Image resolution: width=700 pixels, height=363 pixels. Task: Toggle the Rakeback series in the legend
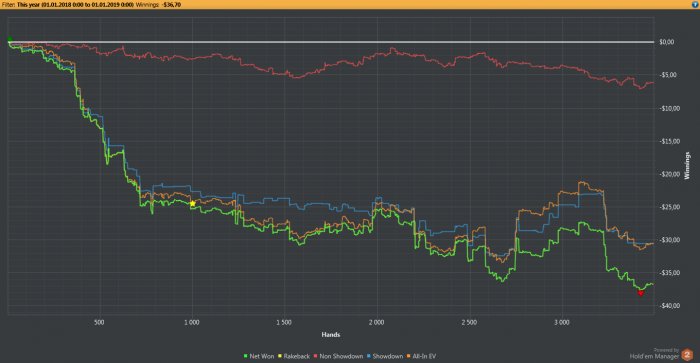pyautogui.click(x=294, y=356)
